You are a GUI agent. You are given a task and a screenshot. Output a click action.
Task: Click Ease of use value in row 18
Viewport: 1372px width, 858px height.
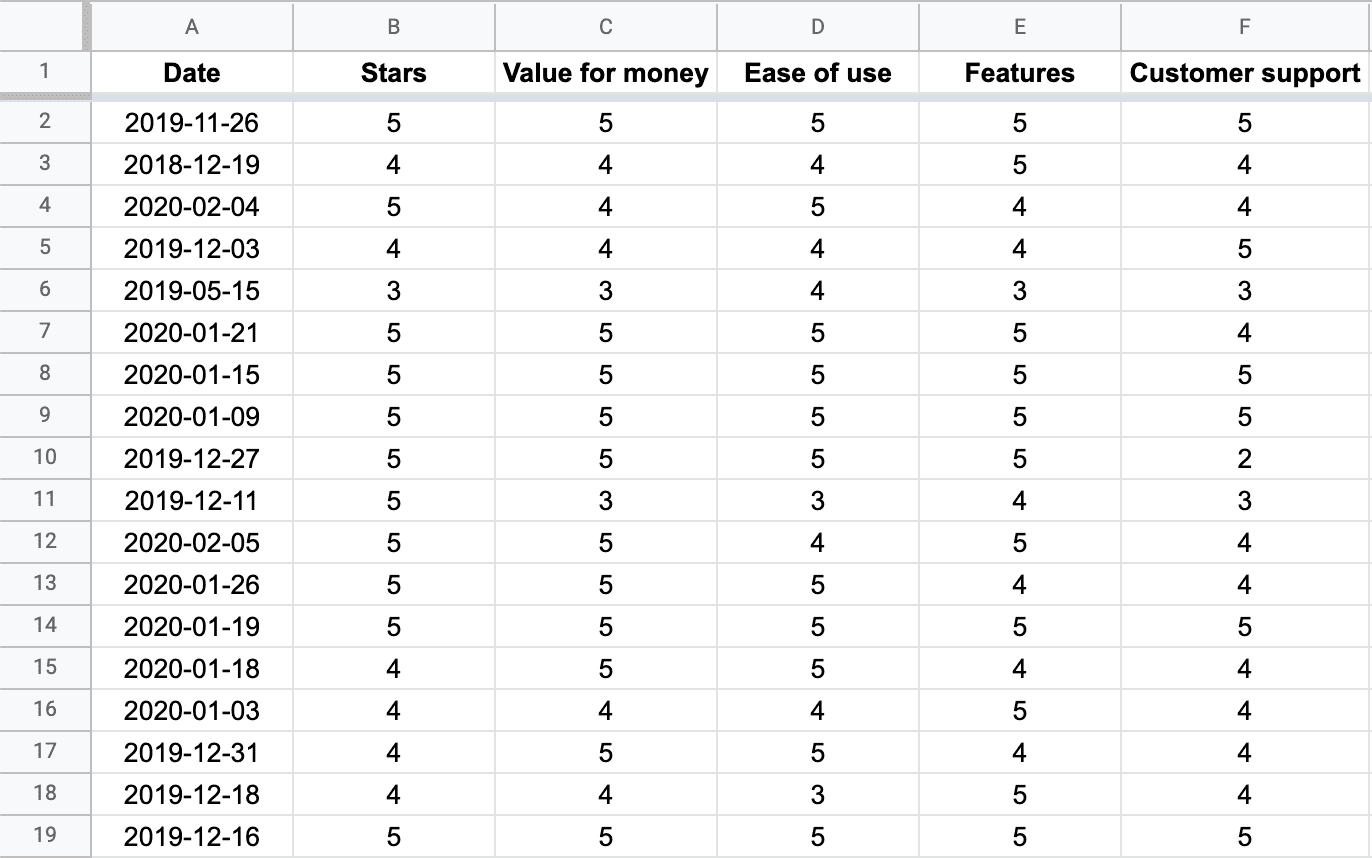tap(818, 795)
